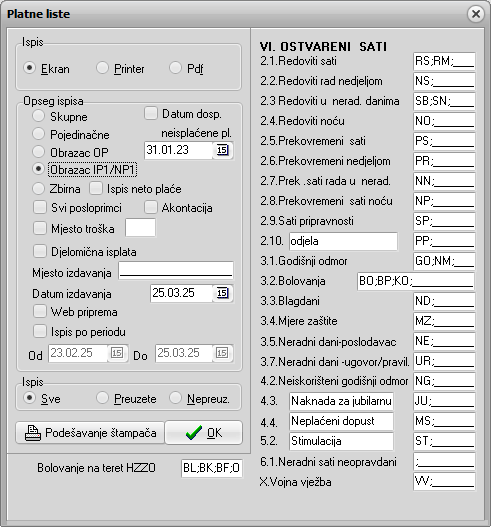Close the Platne liste dialog
Viewport: 491px width, 527px height.
click(x=476, y=14)
